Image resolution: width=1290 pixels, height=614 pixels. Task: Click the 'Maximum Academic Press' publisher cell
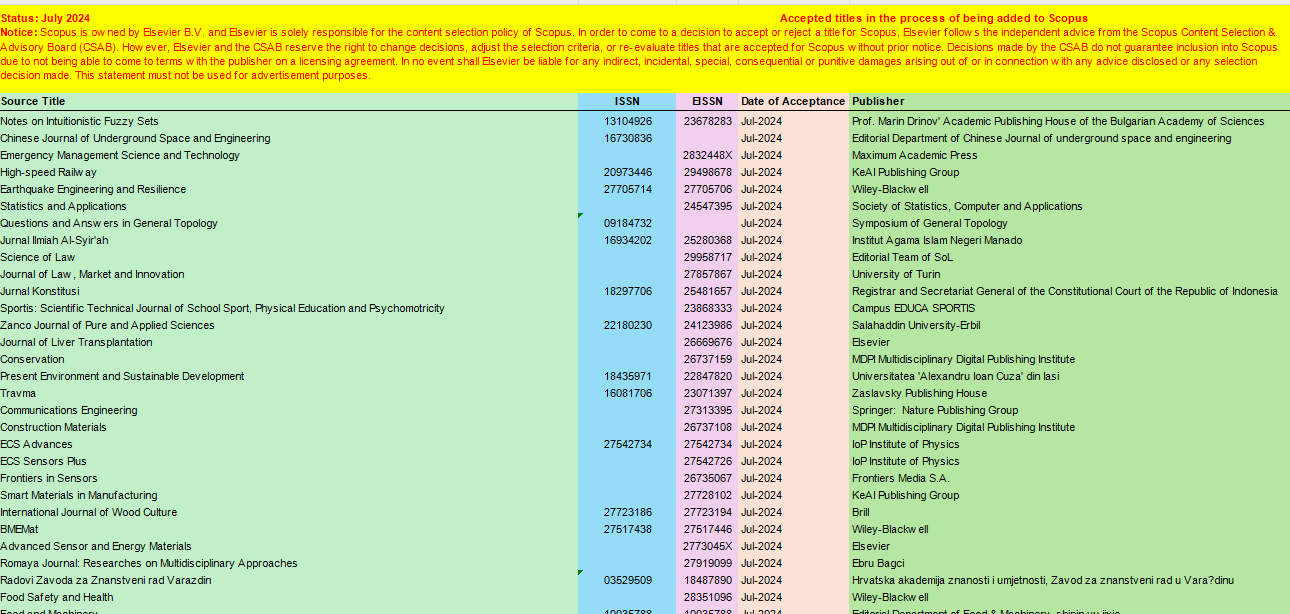click(1069, 155)
